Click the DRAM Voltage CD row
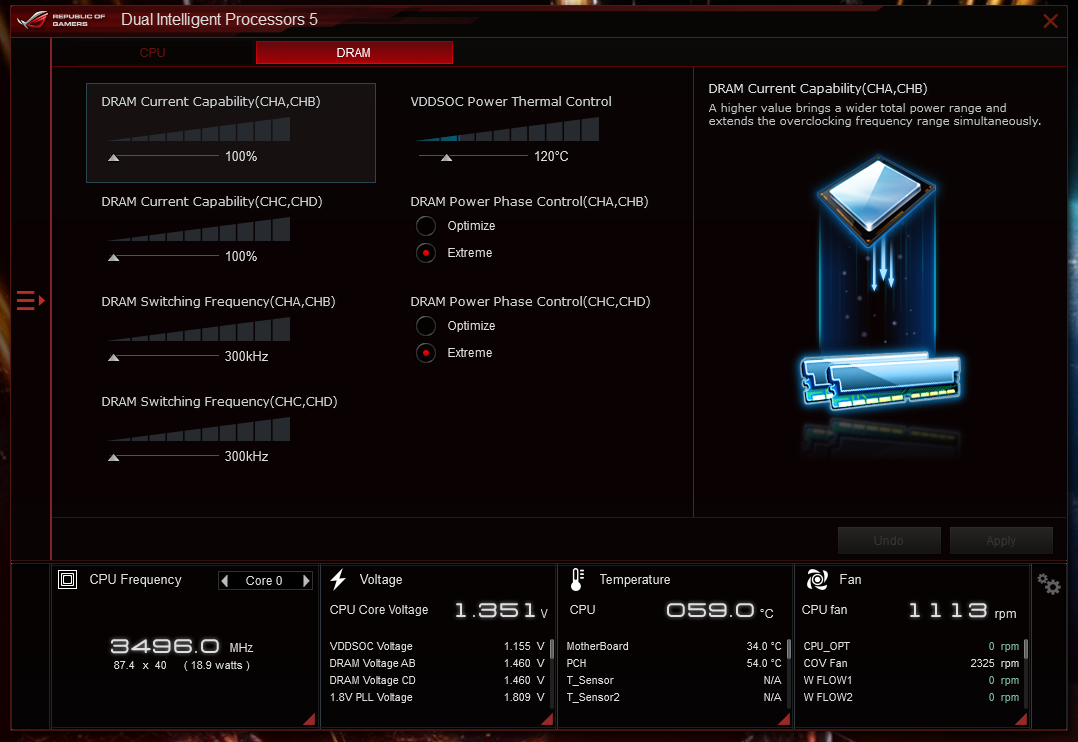The width and height of the screenshot is (1078, 742). 437,680
